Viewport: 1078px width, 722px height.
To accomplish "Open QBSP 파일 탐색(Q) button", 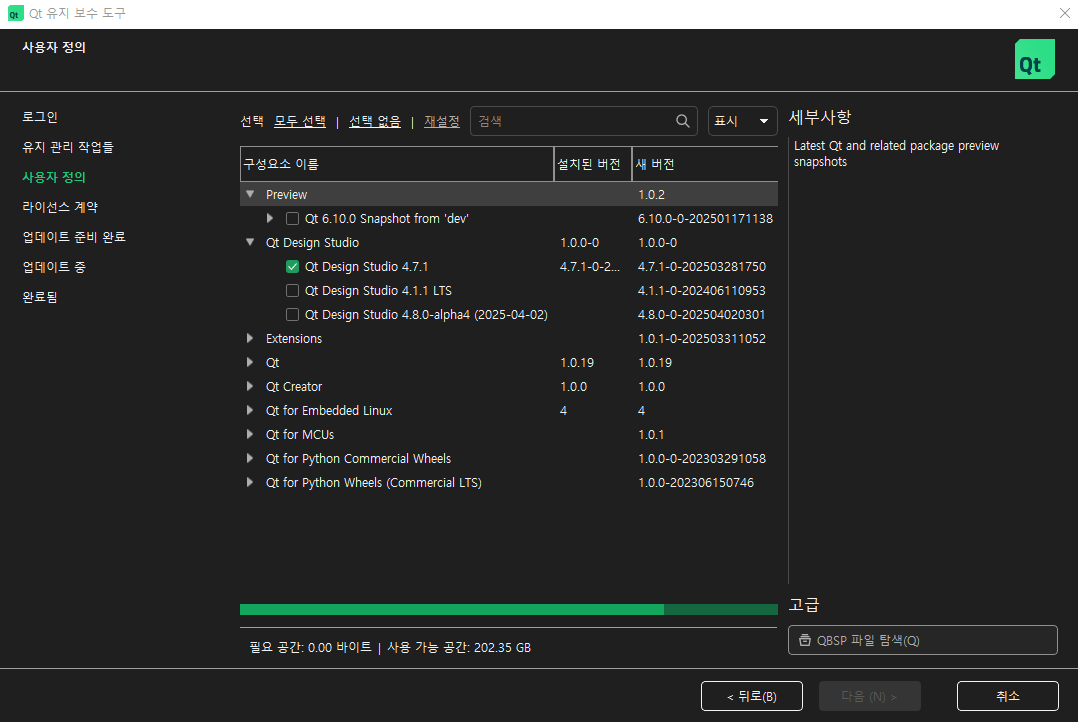I will pos(922,640).
